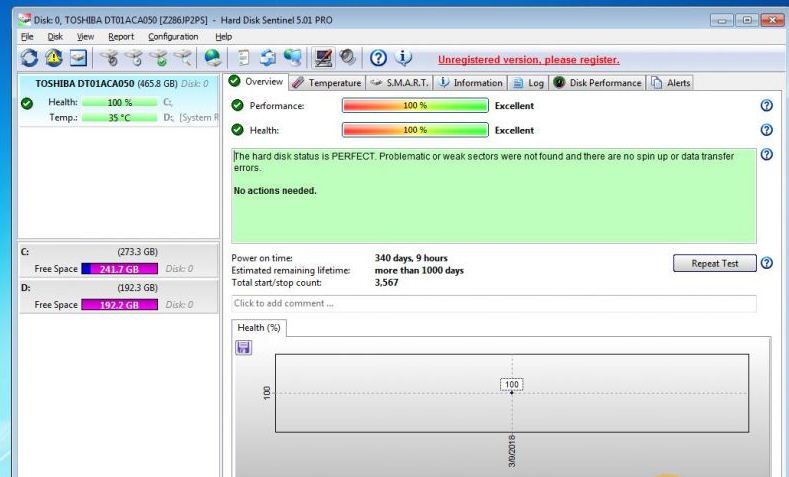The image size is (789, 477).
Task: Click the 100 data point on health graph
Action: click(x=512, y=392)
